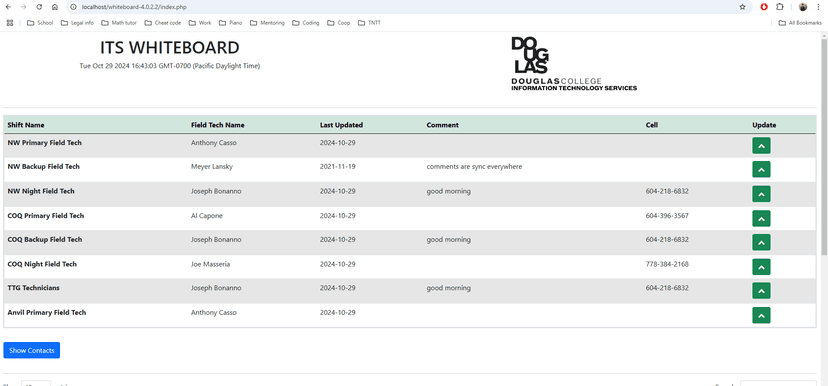Click the Al Capone name cell
Screen dimensions: 828x386
point(206,215)
